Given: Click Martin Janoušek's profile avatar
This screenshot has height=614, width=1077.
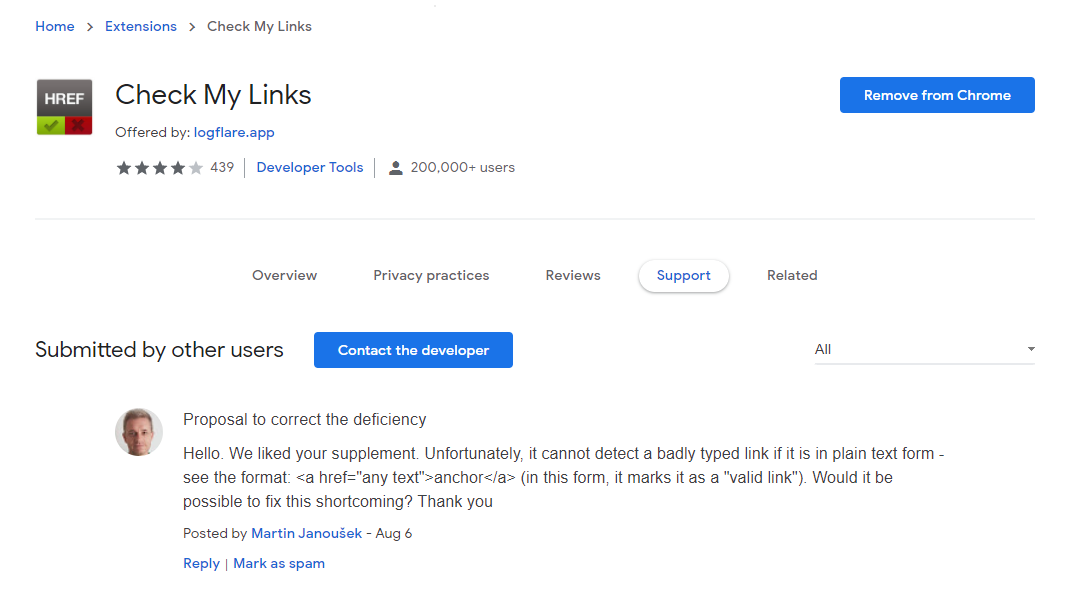Looking at the screenshot, I should pyautogui.click(x=138, y=432).
